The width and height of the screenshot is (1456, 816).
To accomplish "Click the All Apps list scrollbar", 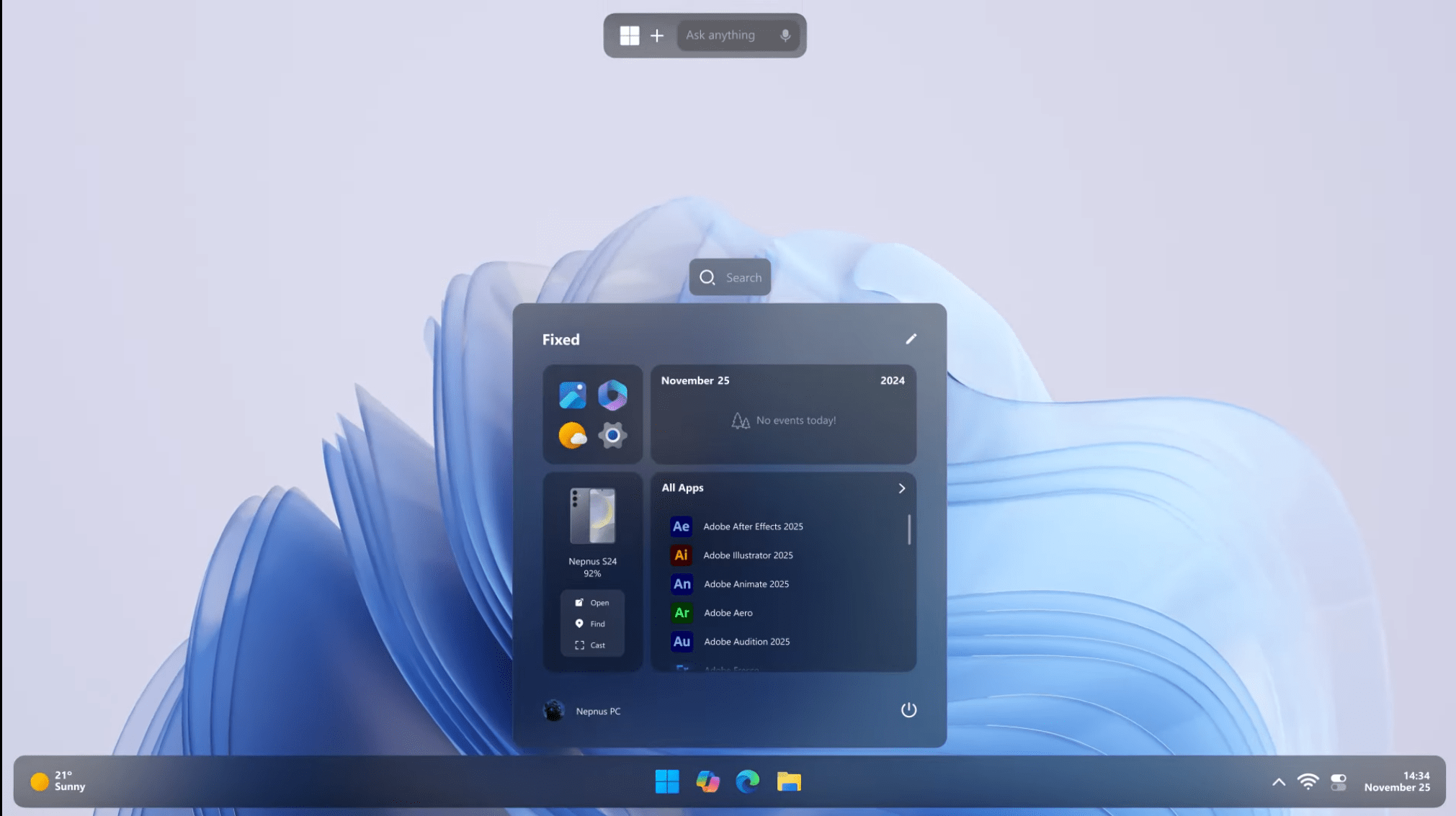I will tap(909, 530).
